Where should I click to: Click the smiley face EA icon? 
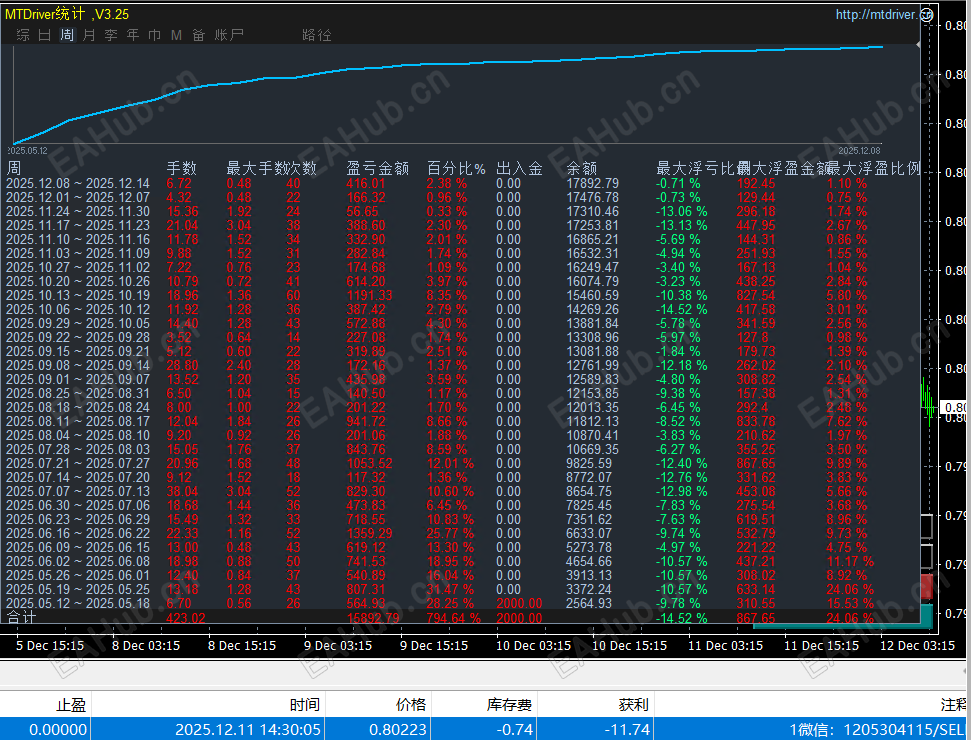point(926,15)
